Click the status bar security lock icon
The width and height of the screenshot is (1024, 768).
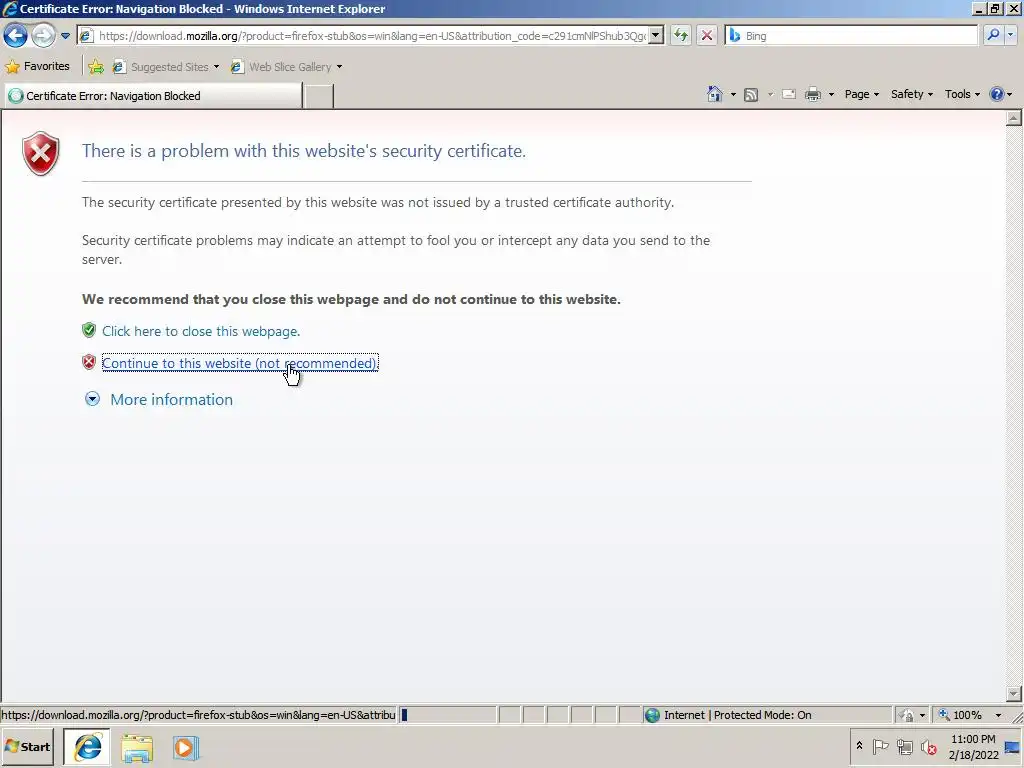[x=906, y=715]
